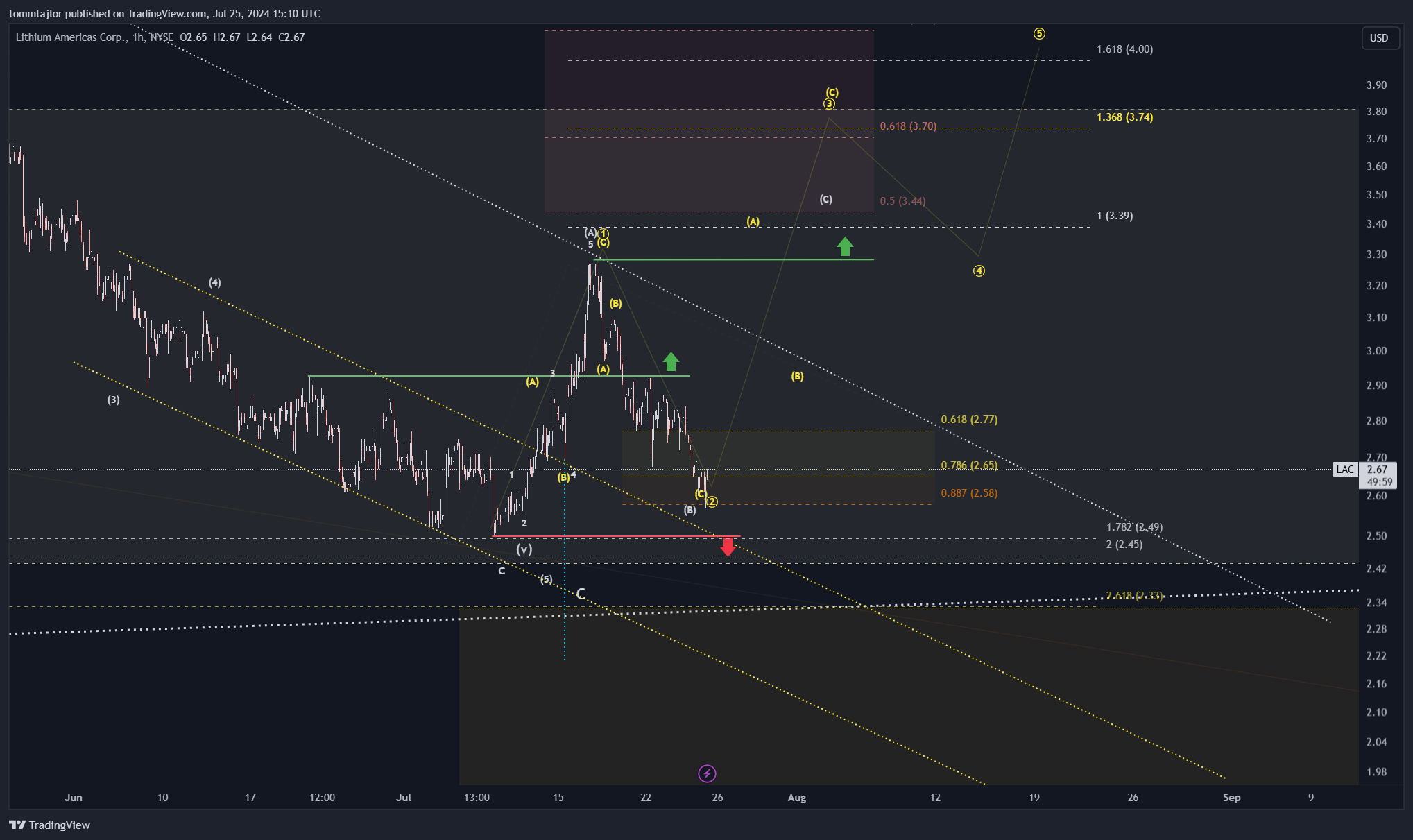This screenshot has width=1413, height=840.
Task: Select the circled 1 wave label
Action: coord(603,234)
